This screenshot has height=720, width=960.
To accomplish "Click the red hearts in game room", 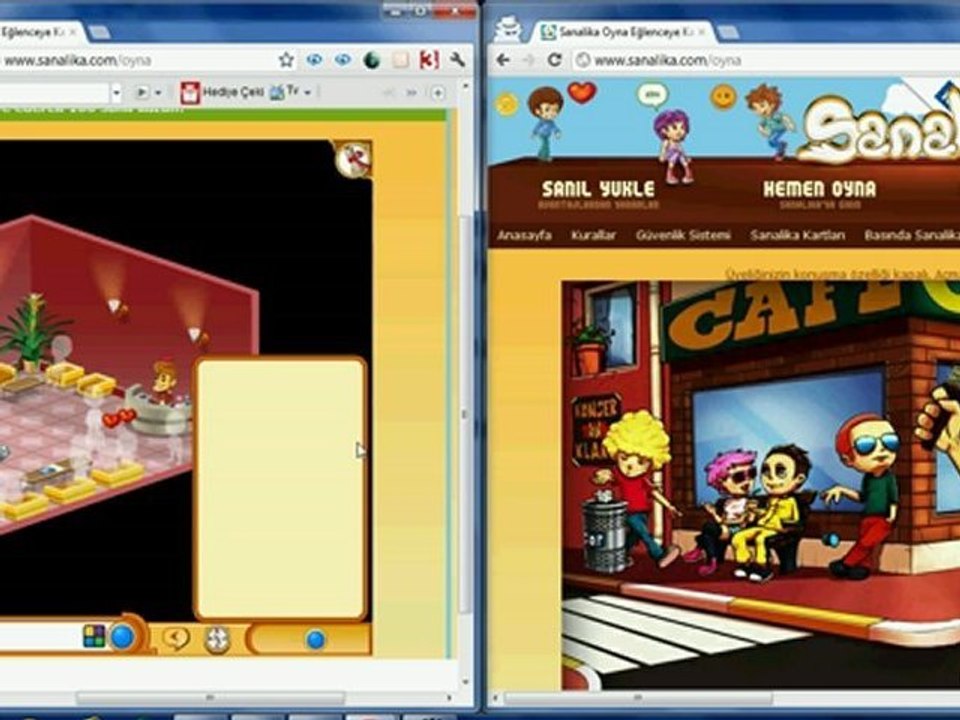I will click(x=119, y=418).
